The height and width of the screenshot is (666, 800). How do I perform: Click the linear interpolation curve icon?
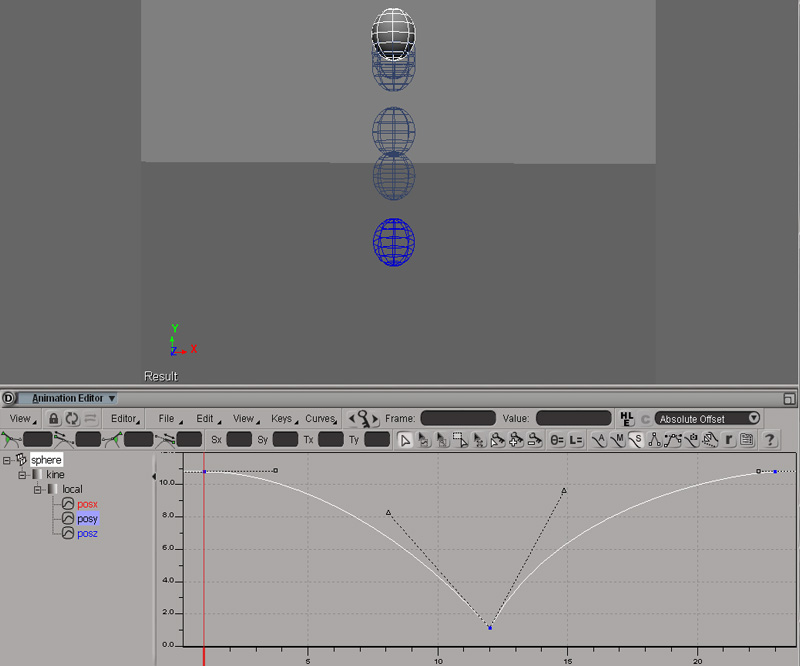673,439
